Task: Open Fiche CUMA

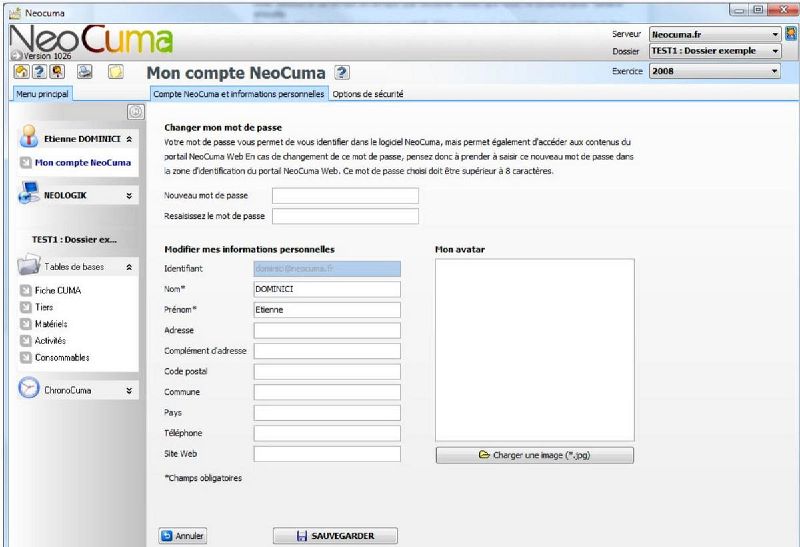Action: [x=58, y=290]
